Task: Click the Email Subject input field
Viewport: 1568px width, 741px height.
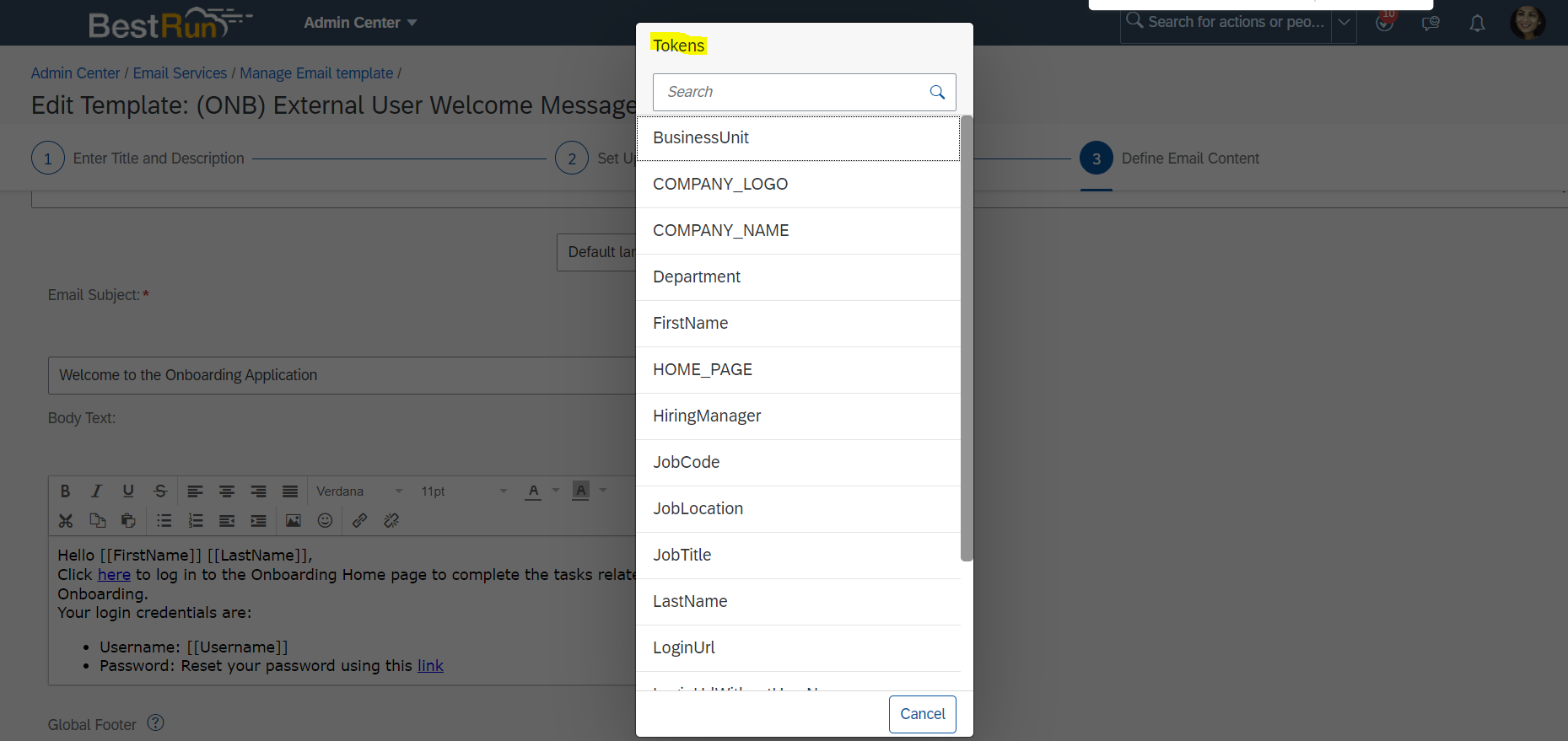Action: tap(342, 375)
